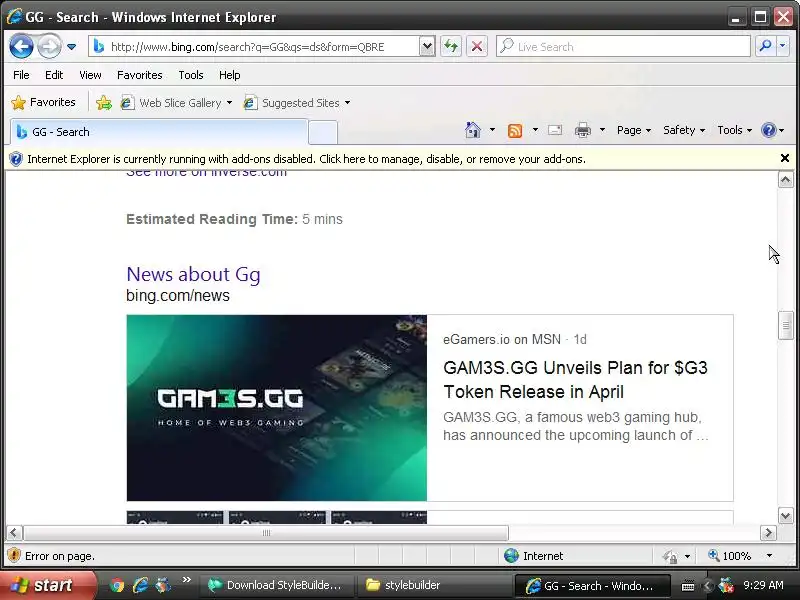Viewport: 800px width, 600px height.
Task: Open the Safety command menu
Action: (x=684, y=130)
